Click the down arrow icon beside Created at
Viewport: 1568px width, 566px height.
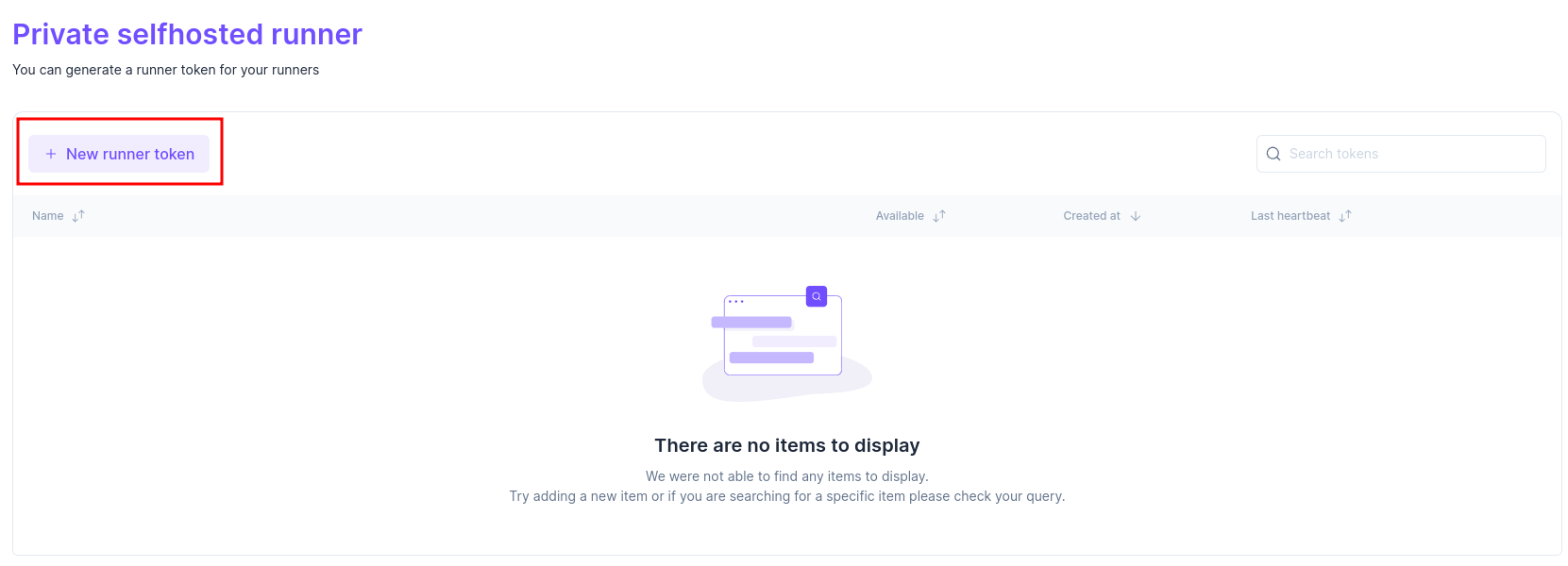1136,216
